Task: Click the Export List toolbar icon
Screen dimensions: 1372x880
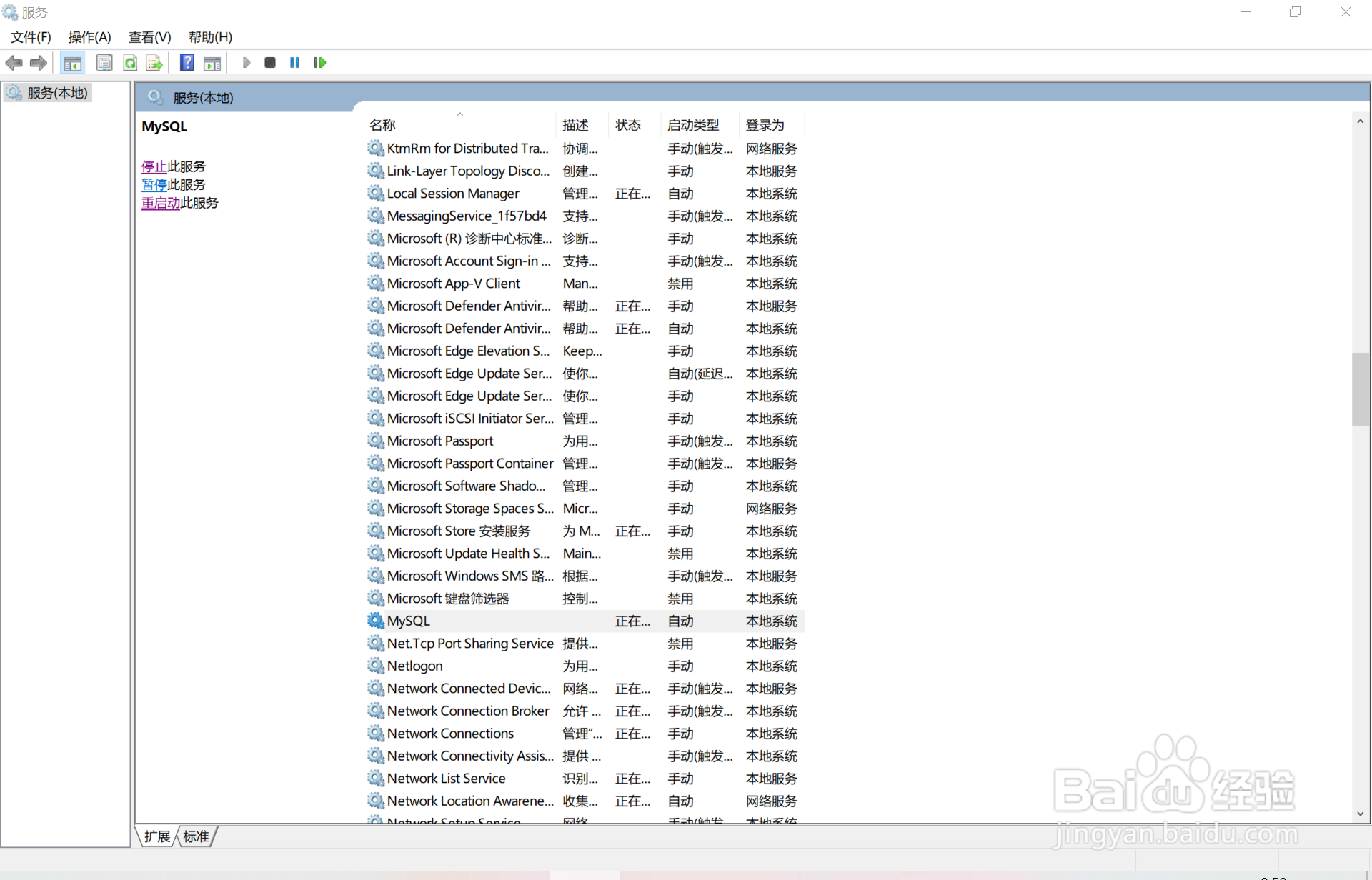Action: tap(154, 63)
